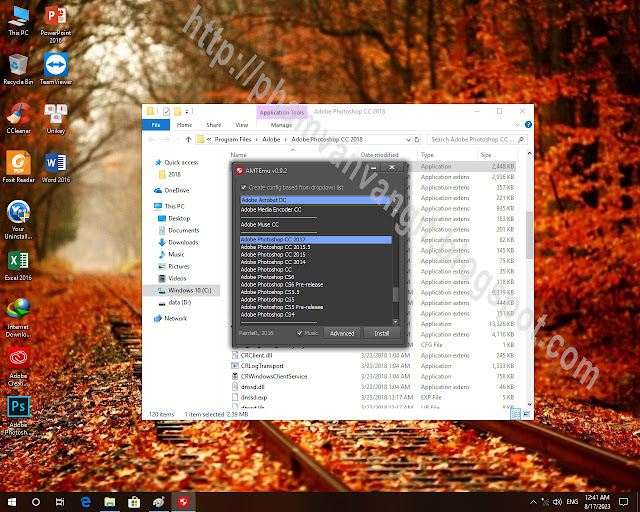Viewport: 640px width, 512px height.
Task: Open UniKey desktop shortcut
Action: [56, 118]
